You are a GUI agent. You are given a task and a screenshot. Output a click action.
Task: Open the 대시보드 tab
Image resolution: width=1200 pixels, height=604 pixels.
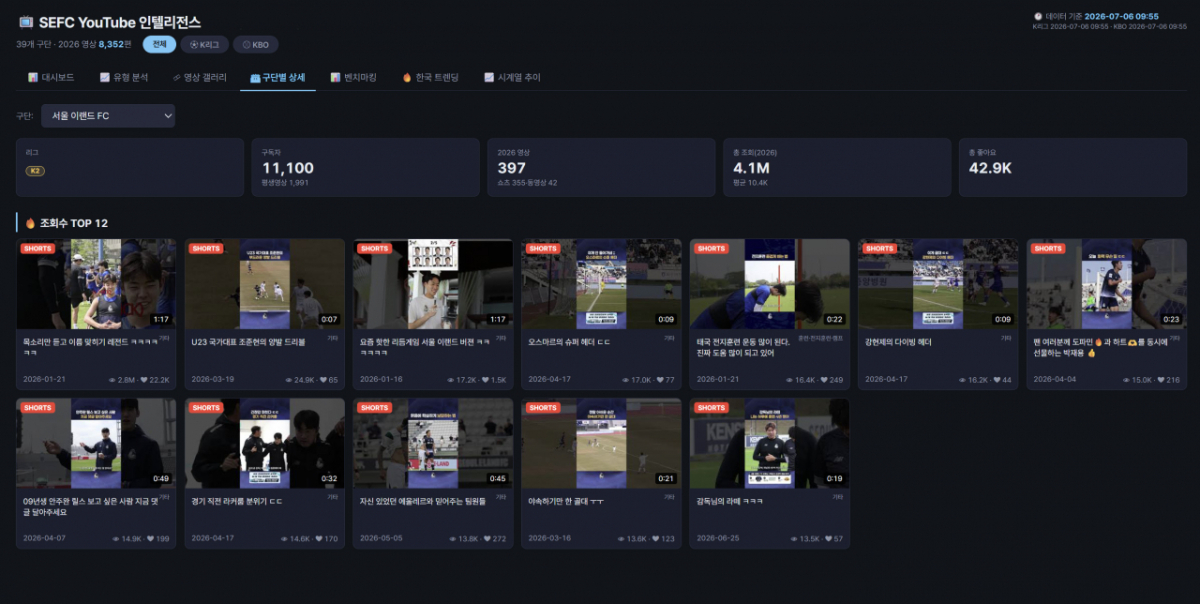point(51,77)
